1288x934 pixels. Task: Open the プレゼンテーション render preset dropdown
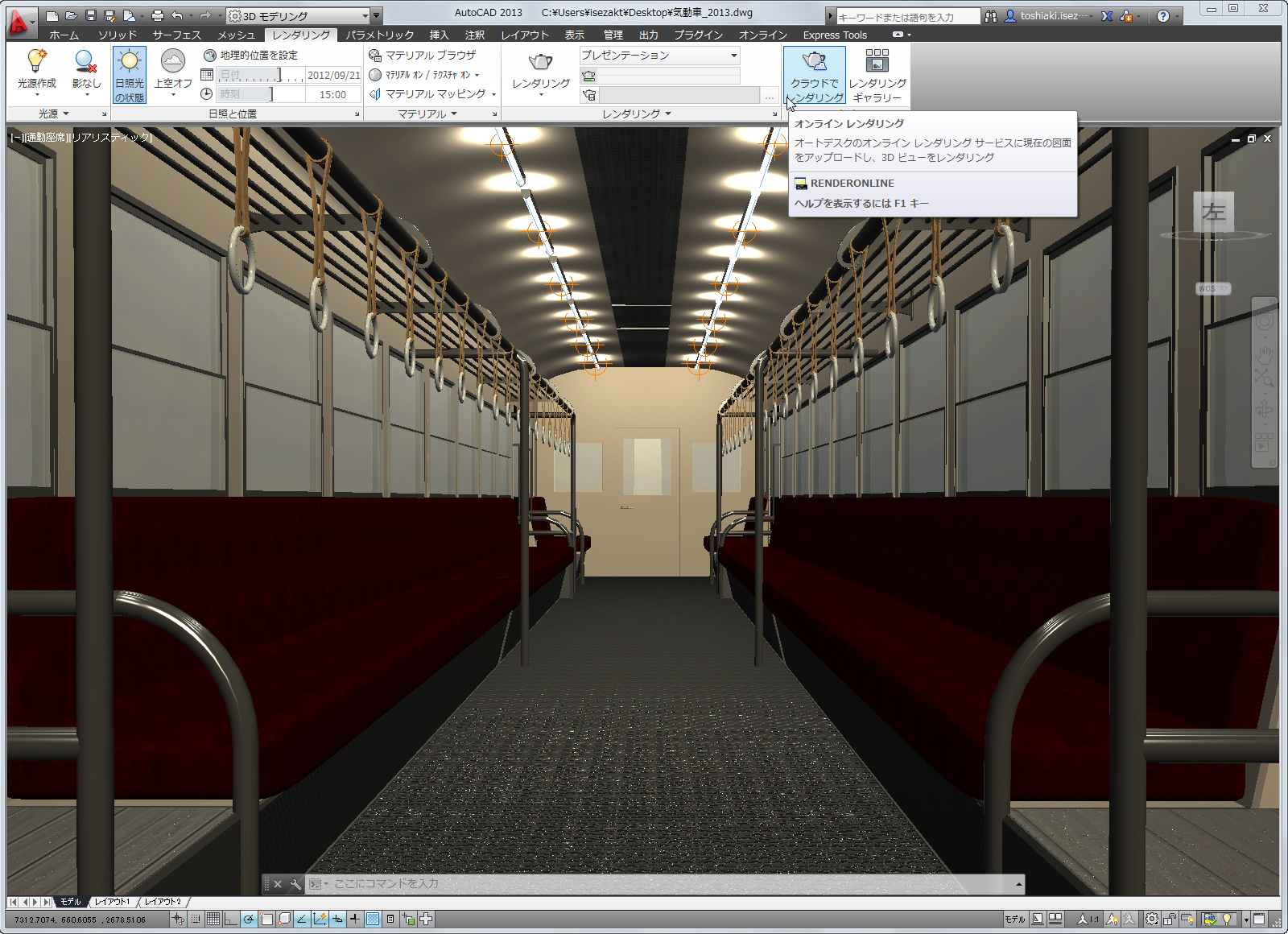(x=659, y=55)
